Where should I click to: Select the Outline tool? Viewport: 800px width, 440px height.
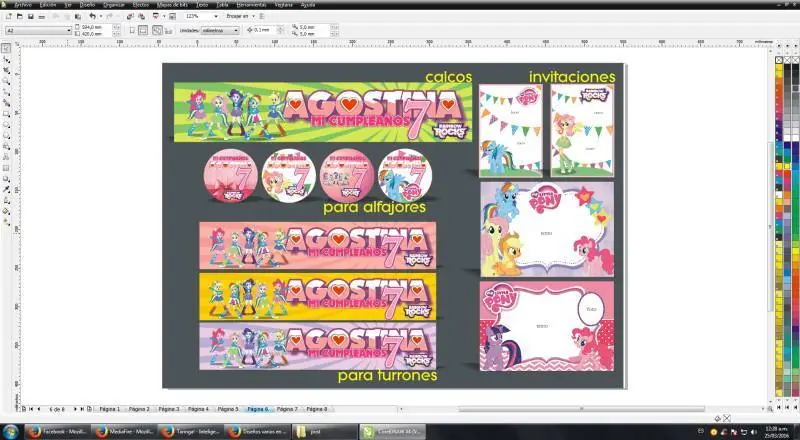(x=6, y=201)
